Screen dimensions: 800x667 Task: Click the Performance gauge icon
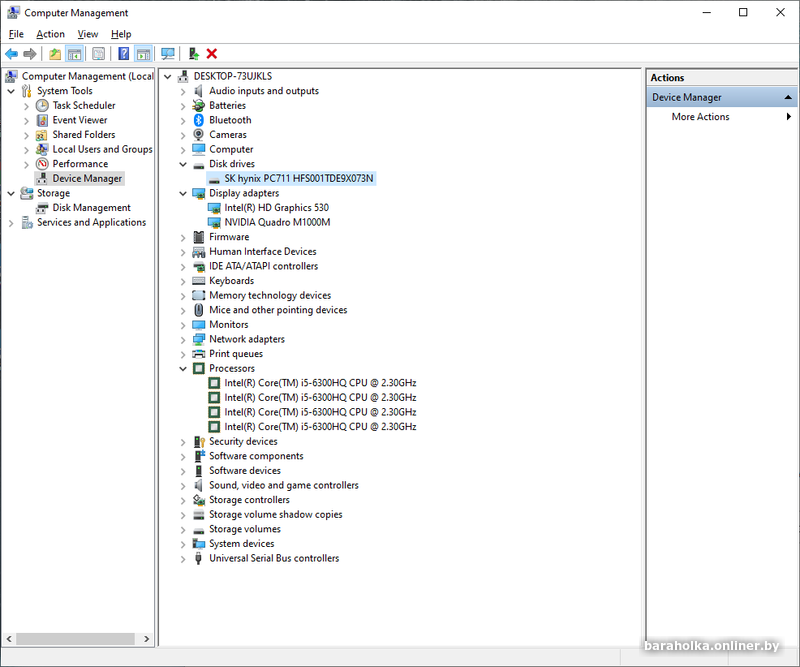click(x=42, y=164)
